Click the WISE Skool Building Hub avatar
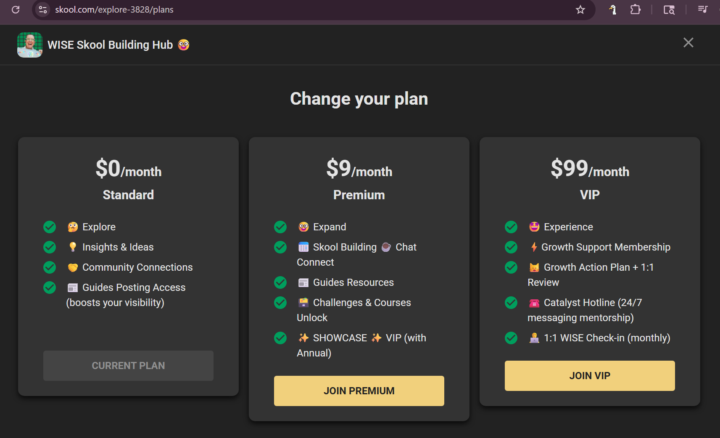 tap(29, 45)
